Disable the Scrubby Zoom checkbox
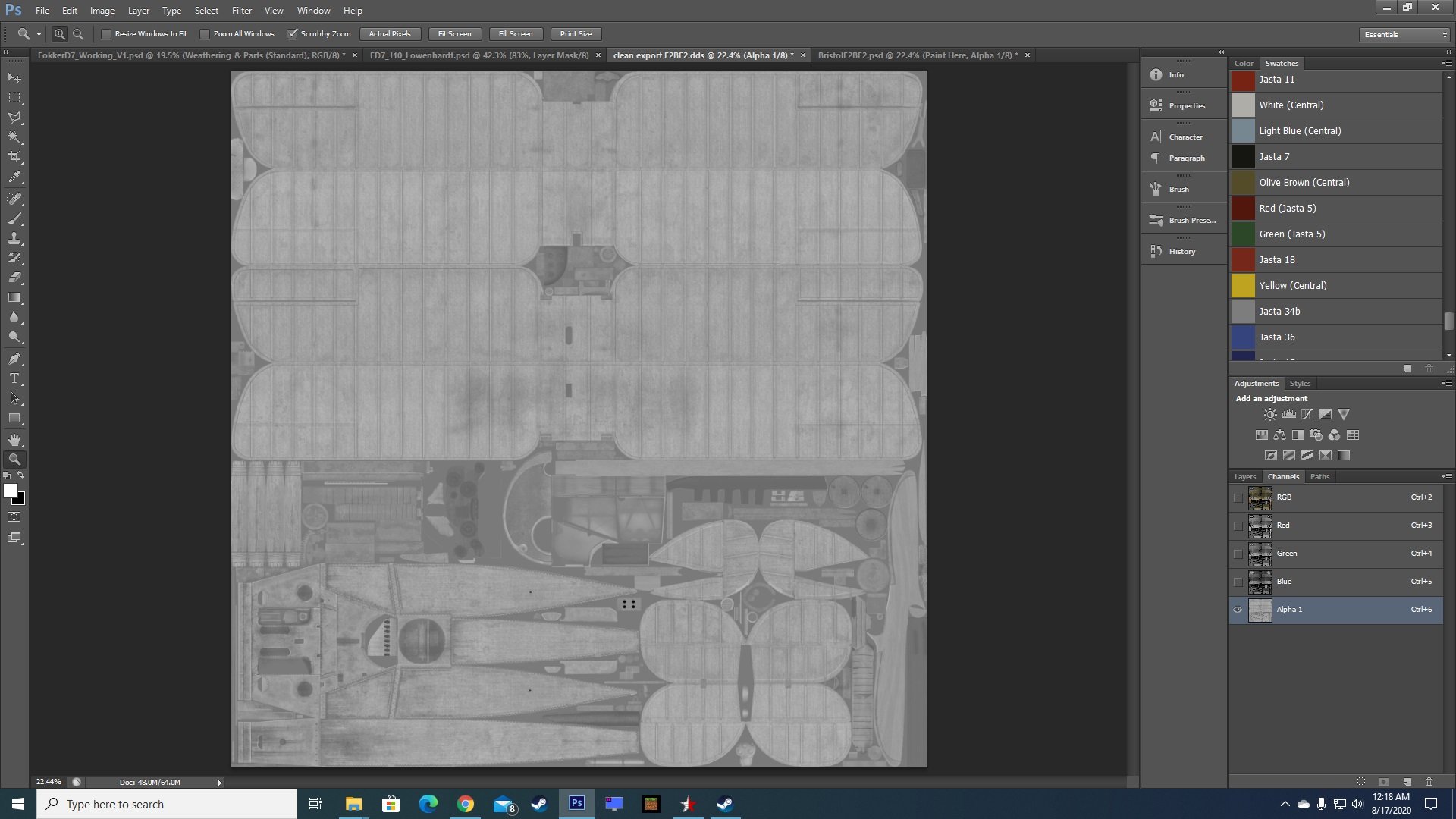The height and width of the screenshot is (819, 1456). coord(292,34)
